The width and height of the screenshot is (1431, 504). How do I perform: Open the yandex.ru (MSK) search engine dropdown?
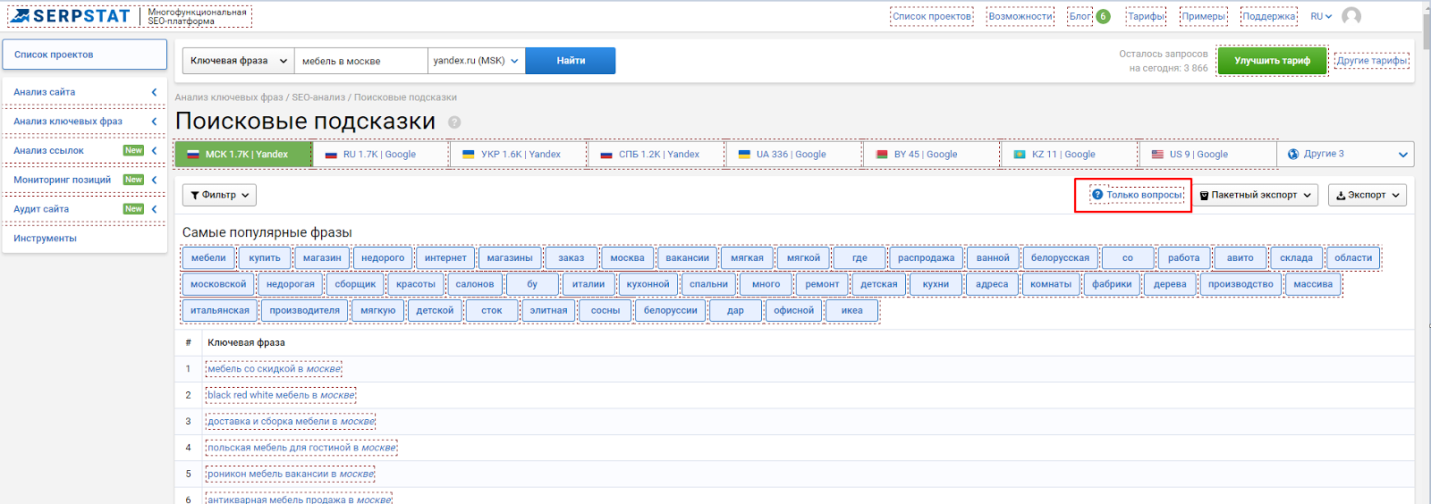477,60
